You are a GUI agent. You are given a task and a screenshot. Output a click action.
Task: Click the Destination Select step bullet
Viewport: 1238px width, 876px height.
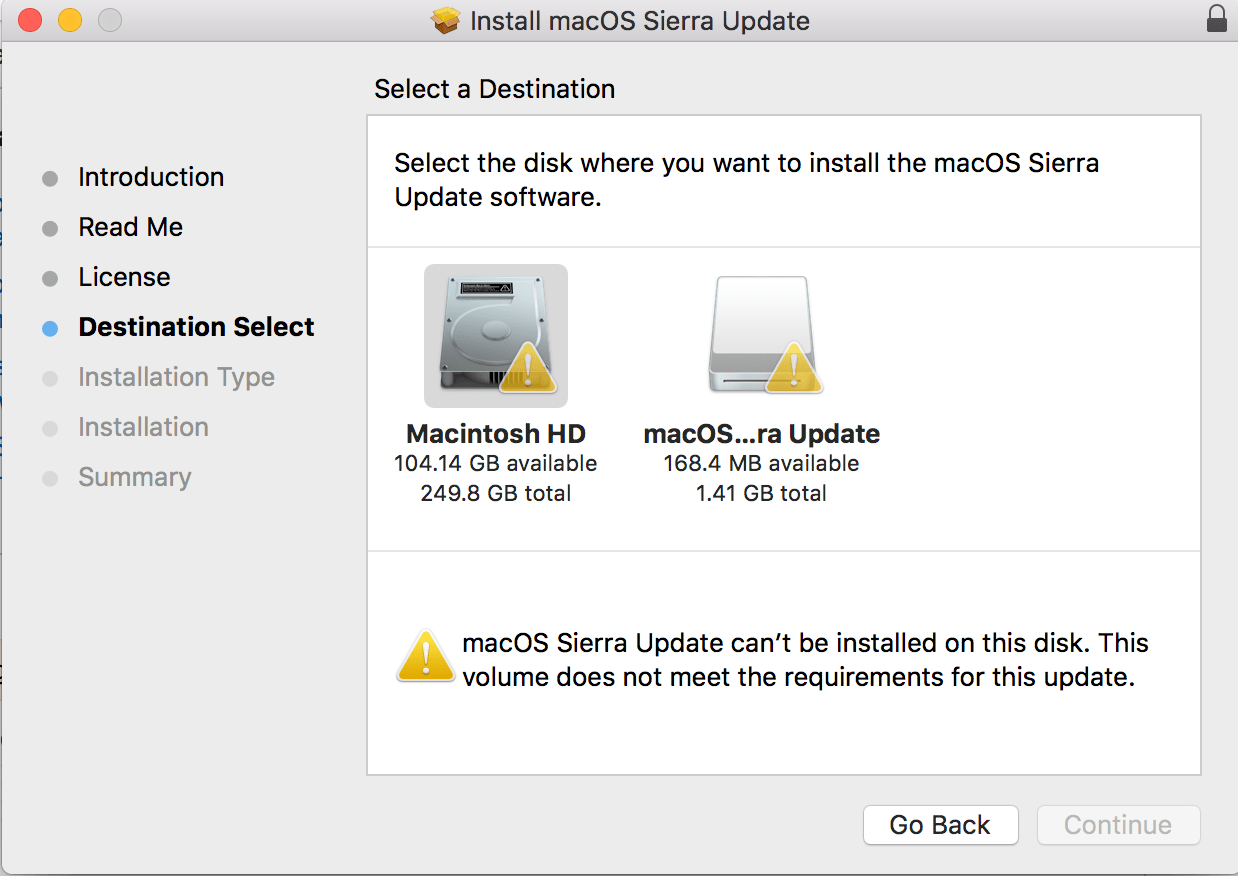click(50, 327)
